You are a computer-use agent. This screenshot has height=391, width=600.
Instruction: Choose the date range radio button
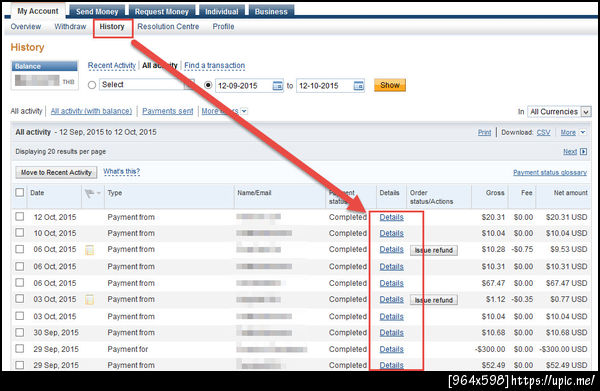pos(208,85)
